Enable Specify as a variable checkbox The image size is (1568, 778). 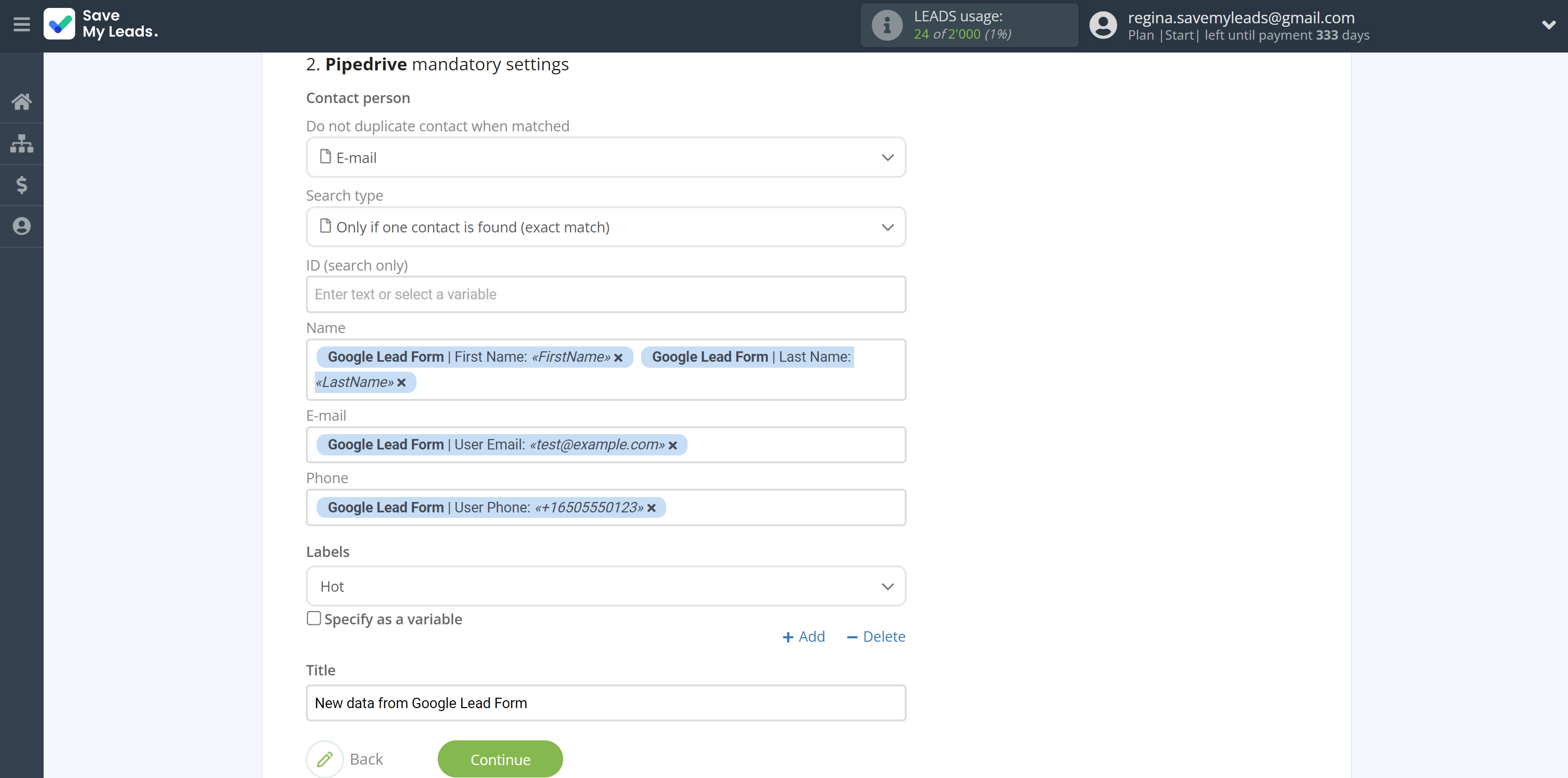(x=313, y=618)
